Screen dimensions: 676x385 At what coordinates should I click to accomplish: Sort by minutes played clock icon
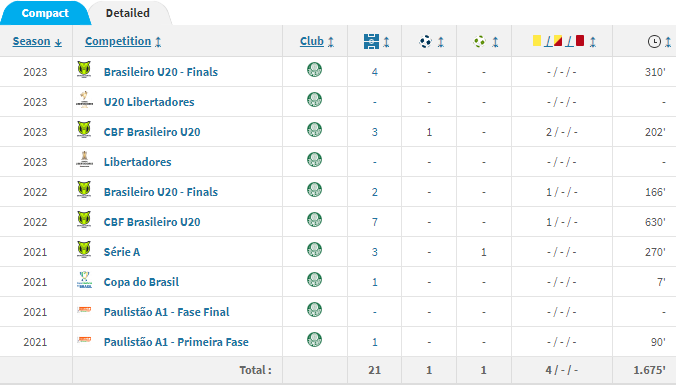point(654,41)
